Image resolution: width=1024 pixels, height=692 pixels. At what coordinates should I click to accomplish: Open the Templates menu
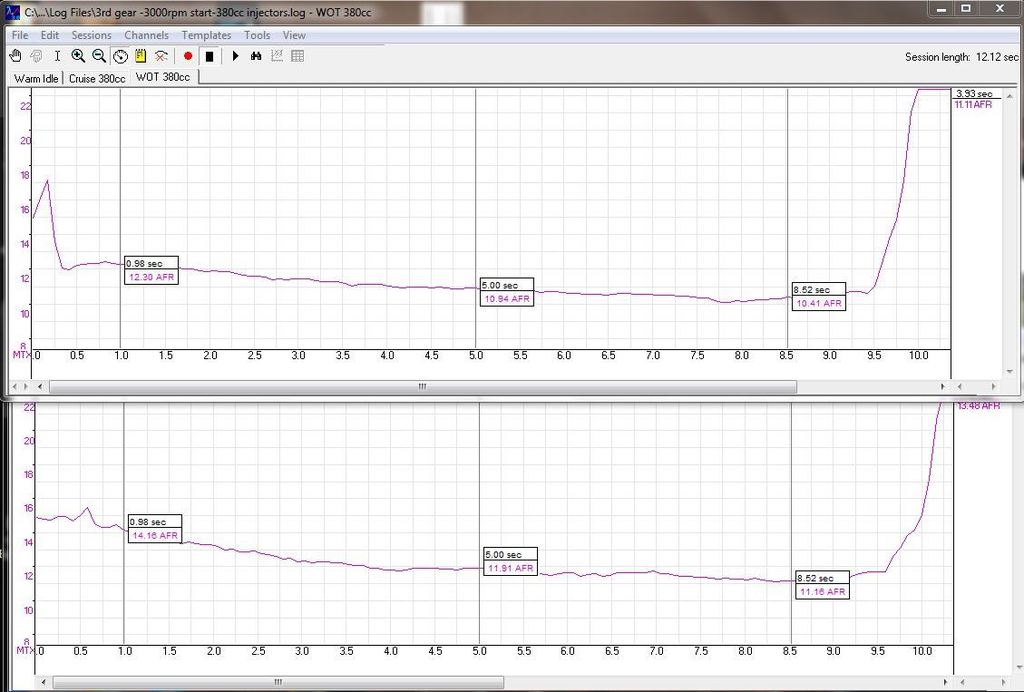206,35
